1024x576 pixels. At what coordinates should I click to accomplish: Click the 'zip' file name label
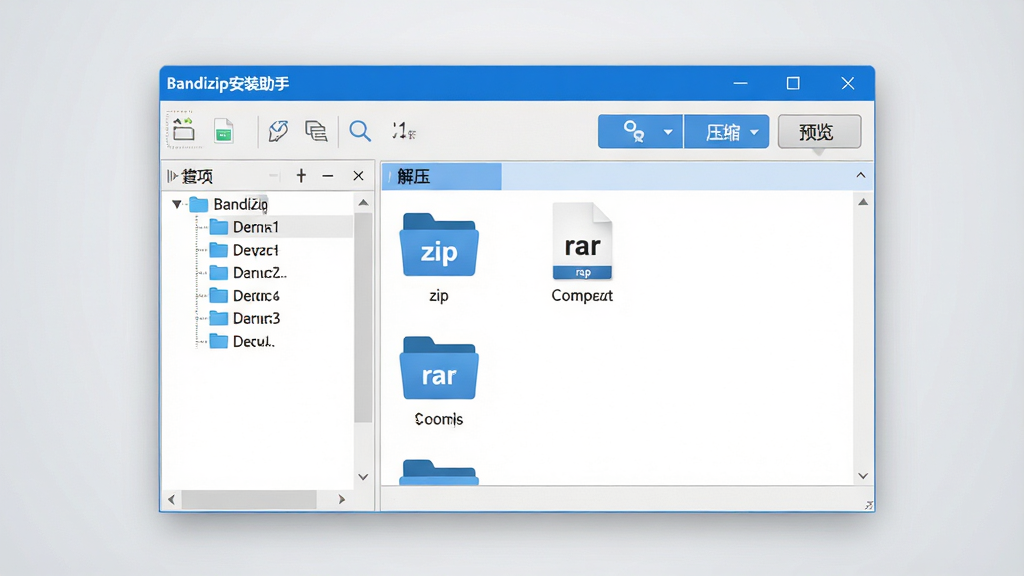(x=439, y=296)
